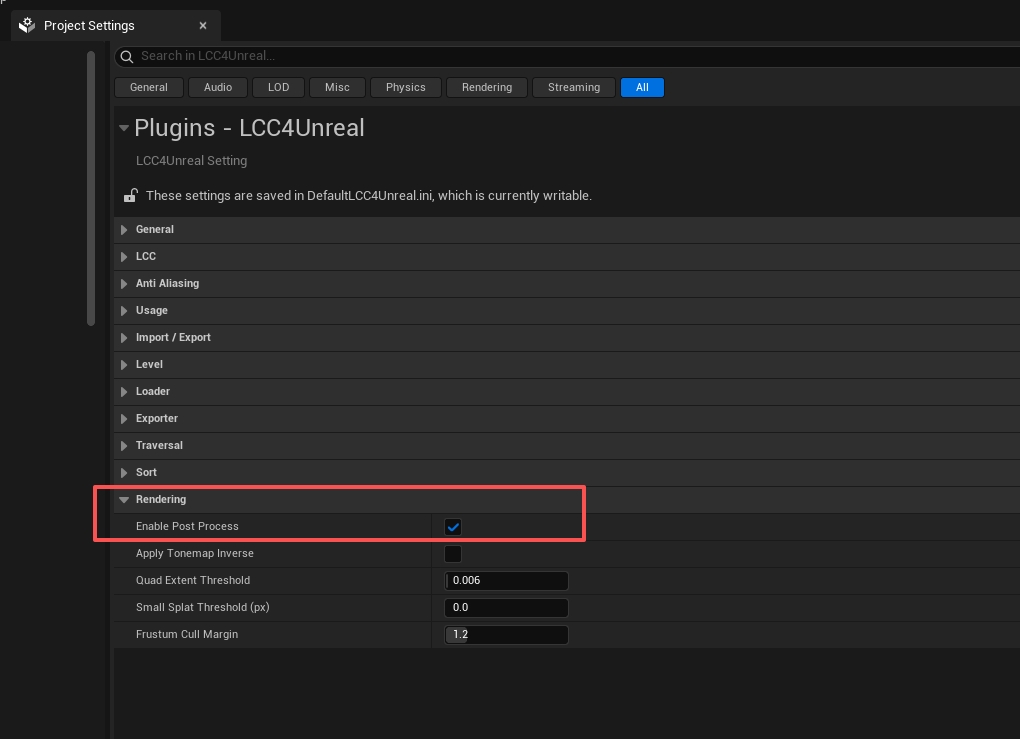Click the Quad Extent Threshold value field
Viewport: 1020px width, 739px height.
(x=506, y=580)
